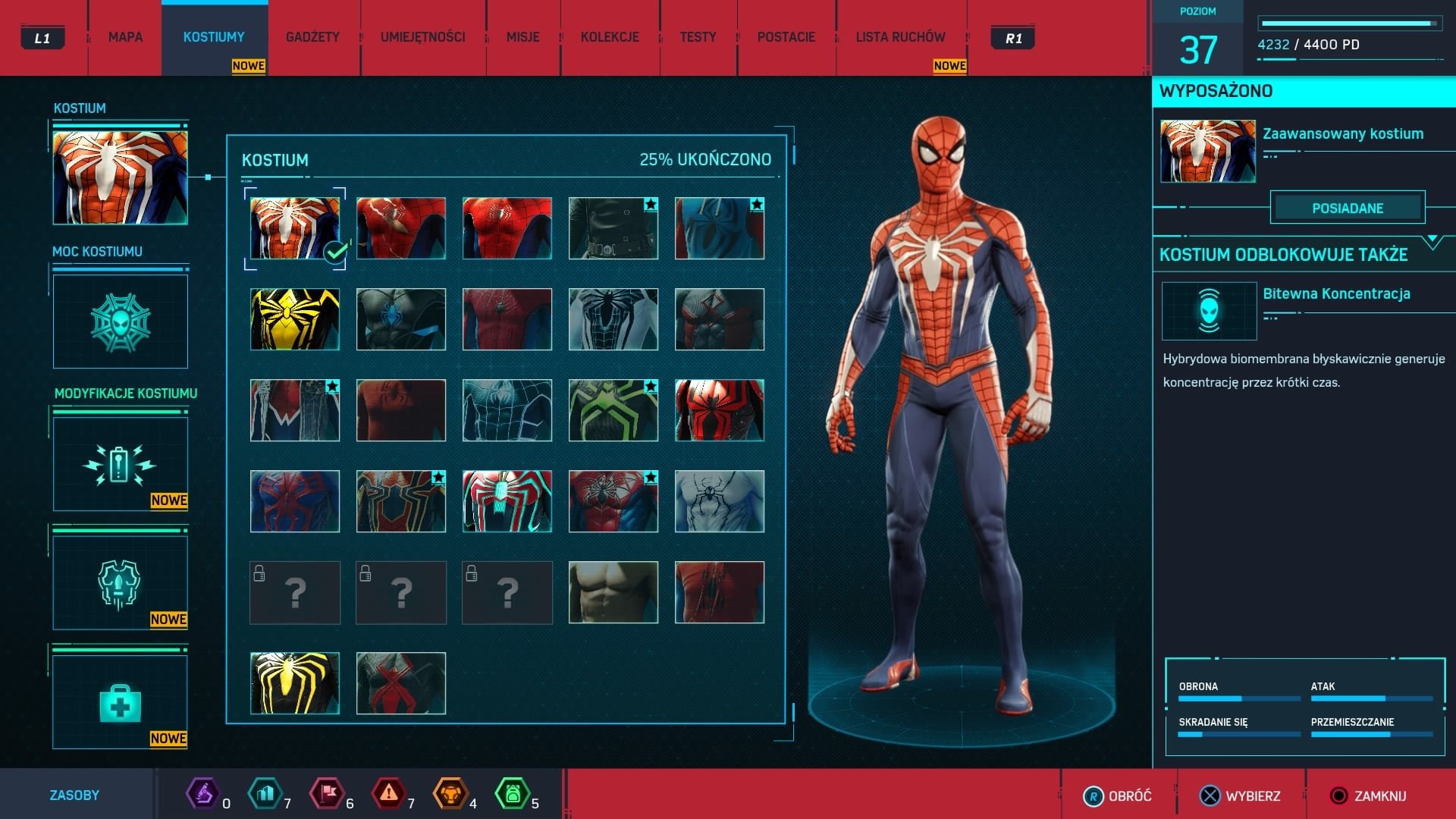Select the red X spider suit in last row

point(401,683)
